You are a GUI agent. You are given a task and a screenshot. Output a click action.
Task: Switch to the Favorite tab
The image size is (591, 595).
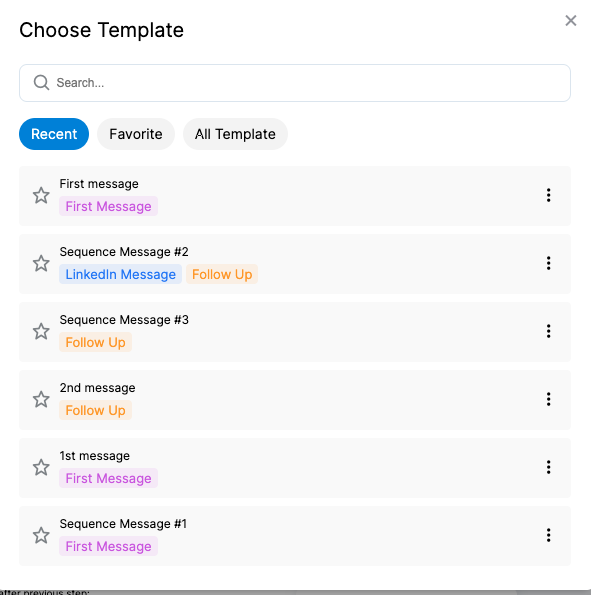click(x=136, y=134)
